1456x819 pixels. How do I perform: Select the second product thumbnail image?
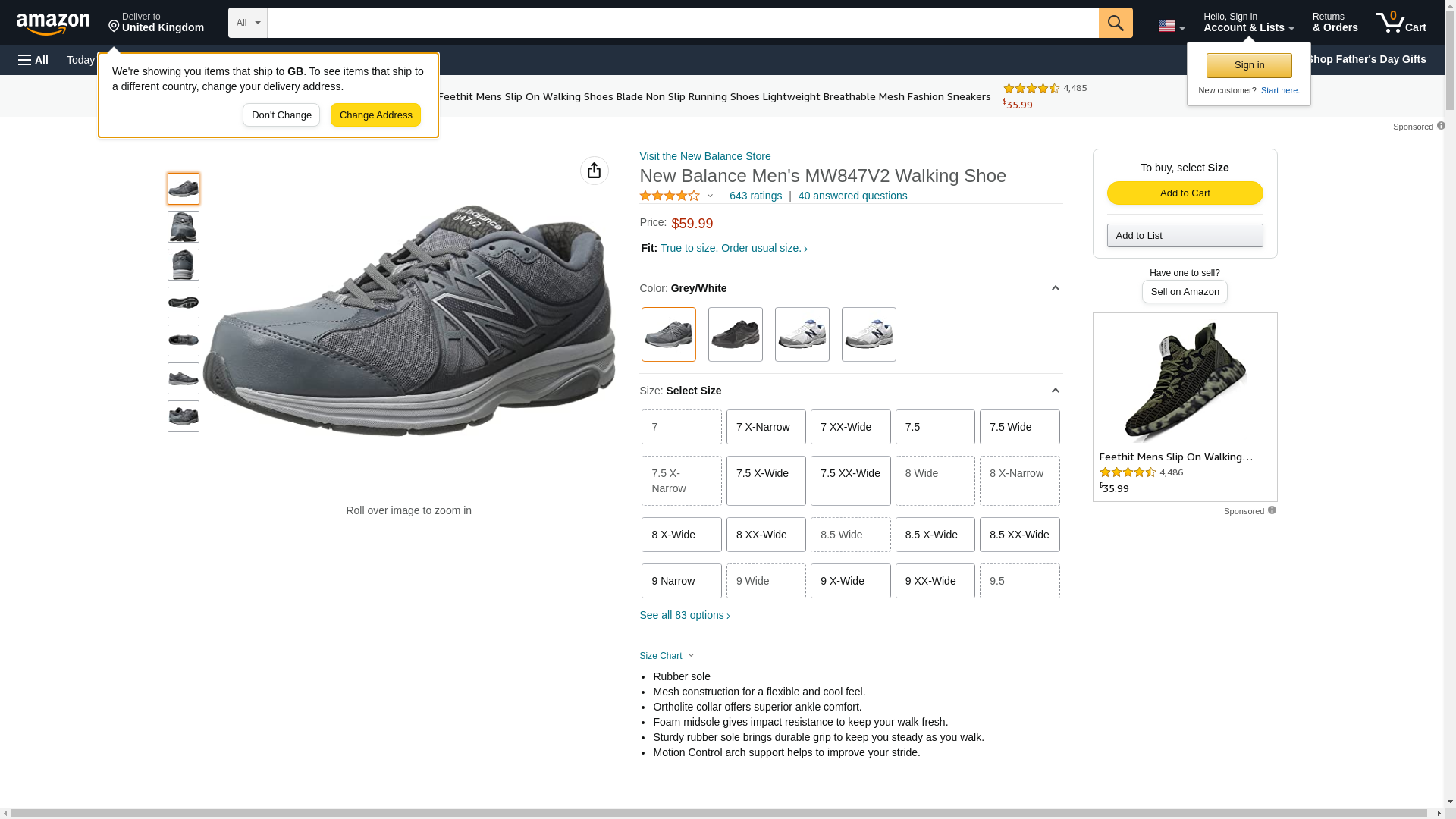tap(184, 227)
